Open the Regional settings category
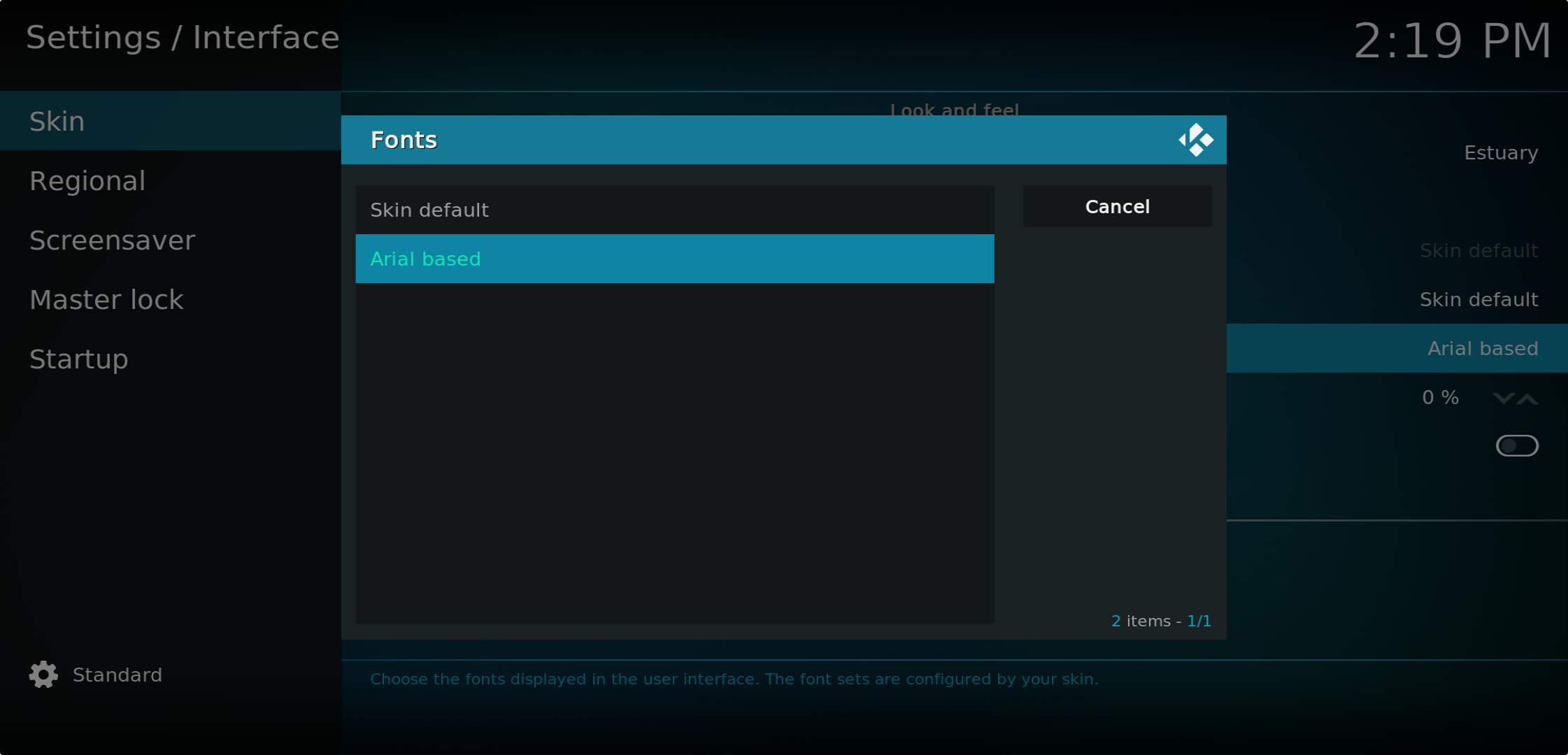1568x755 pixels. 171,181
